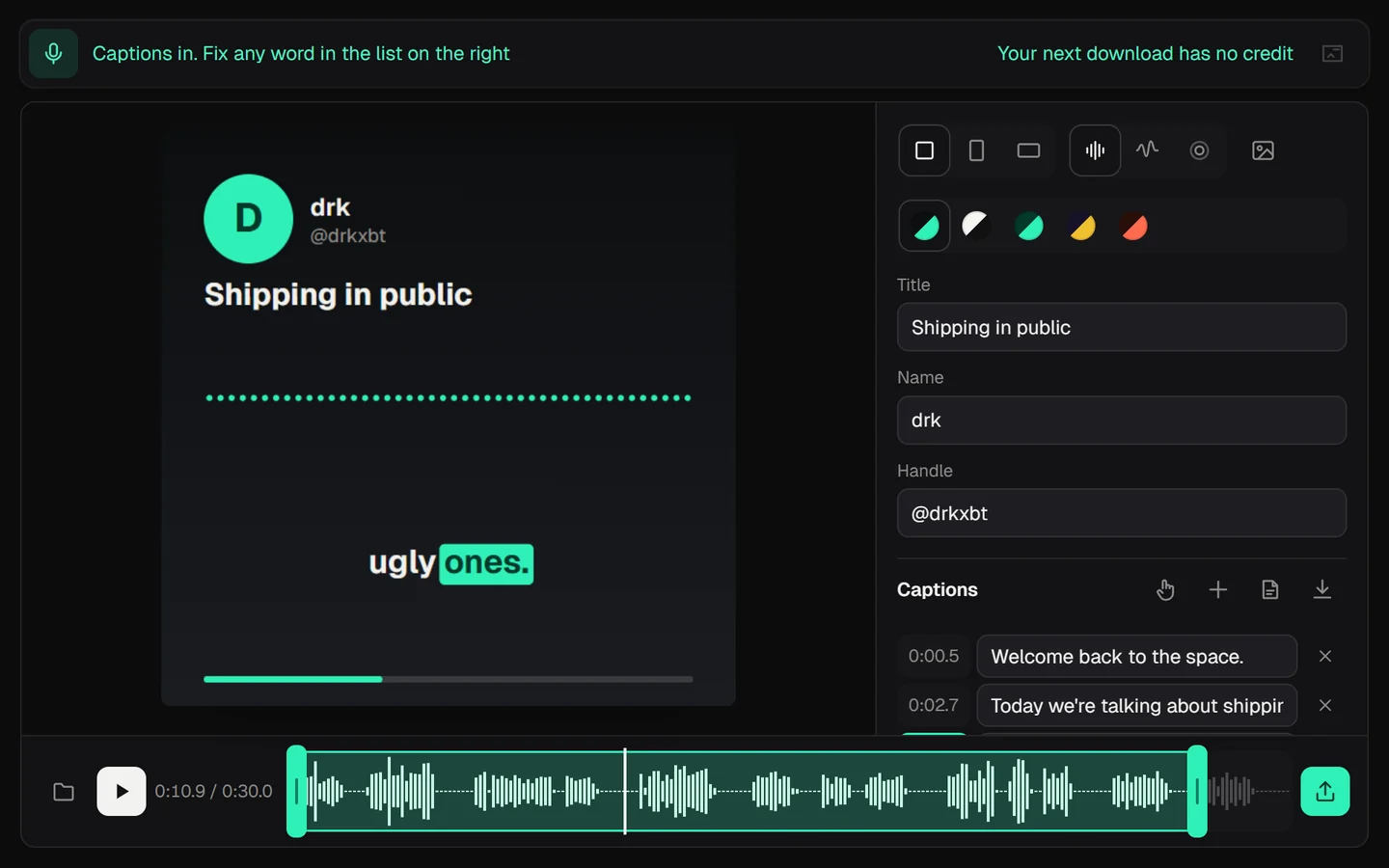Add a new caption with the plus icon
This screenshot has width=1389, height=868.
[x=1218, y=589]
